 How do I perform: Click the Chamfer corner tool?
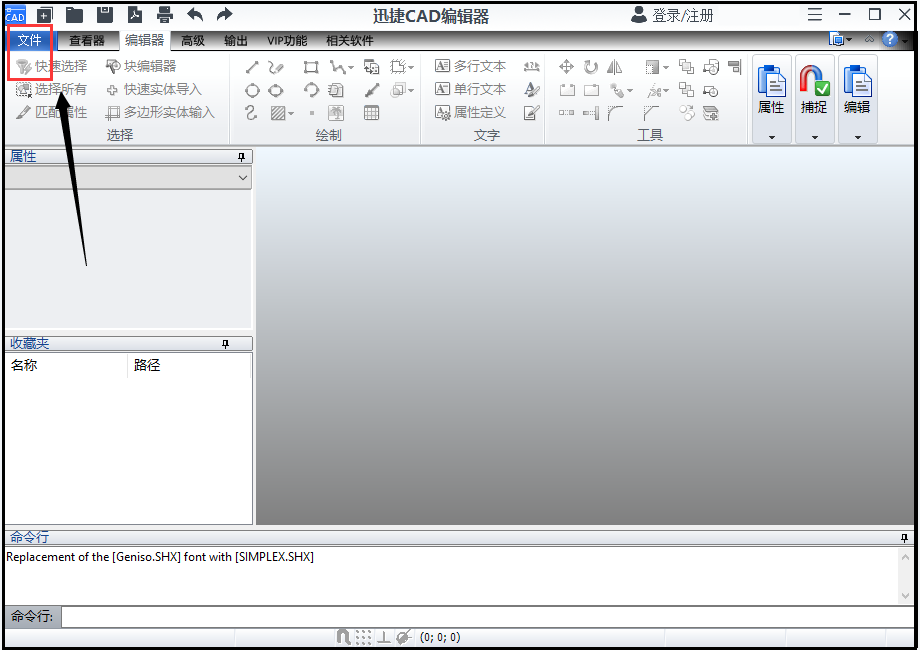(x=651, y=113)
